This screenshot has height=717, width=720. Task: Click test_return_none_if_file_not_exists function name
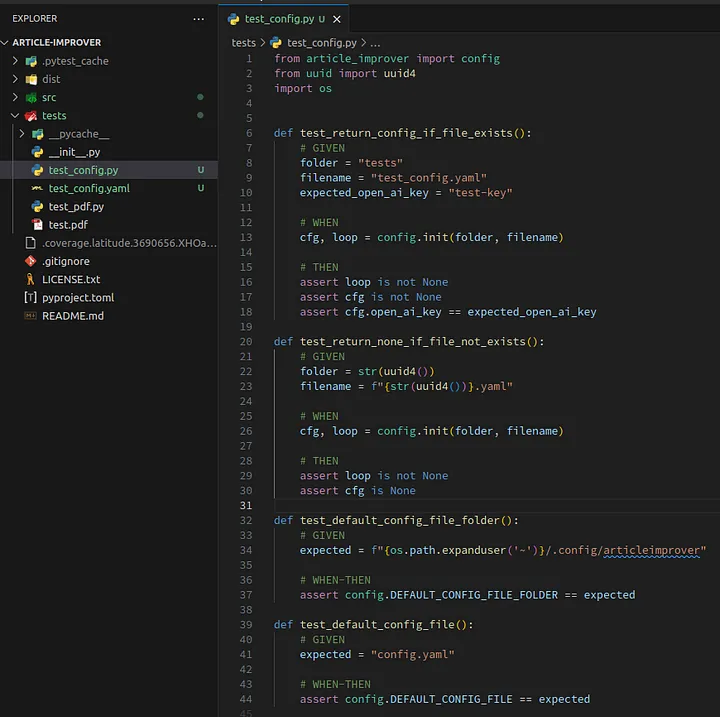pyautogui.click(x=412, y=342)
